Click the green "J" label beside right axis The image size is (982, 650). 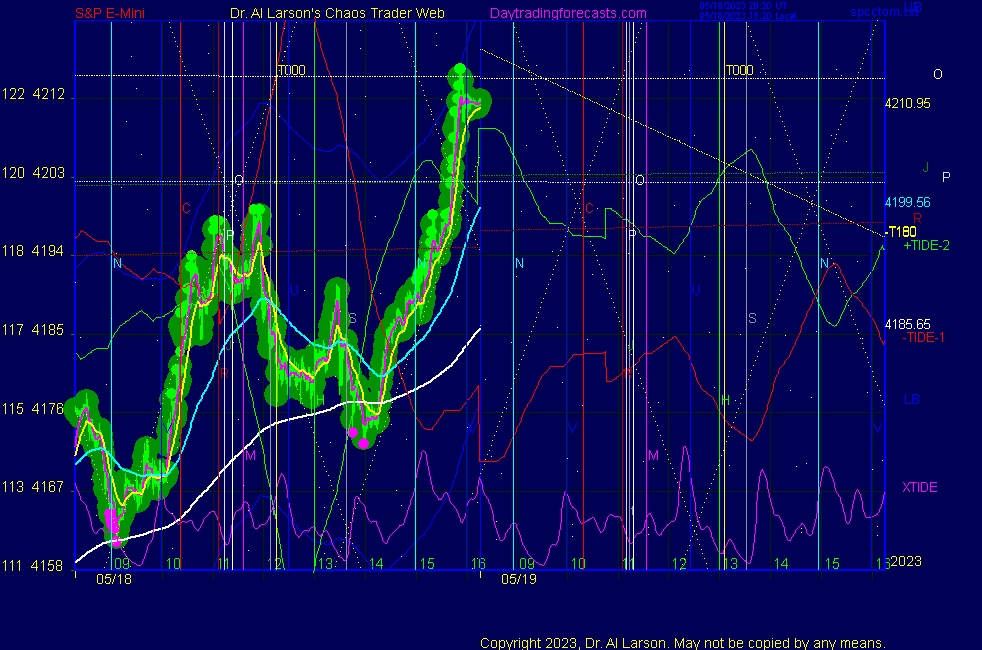926,167
